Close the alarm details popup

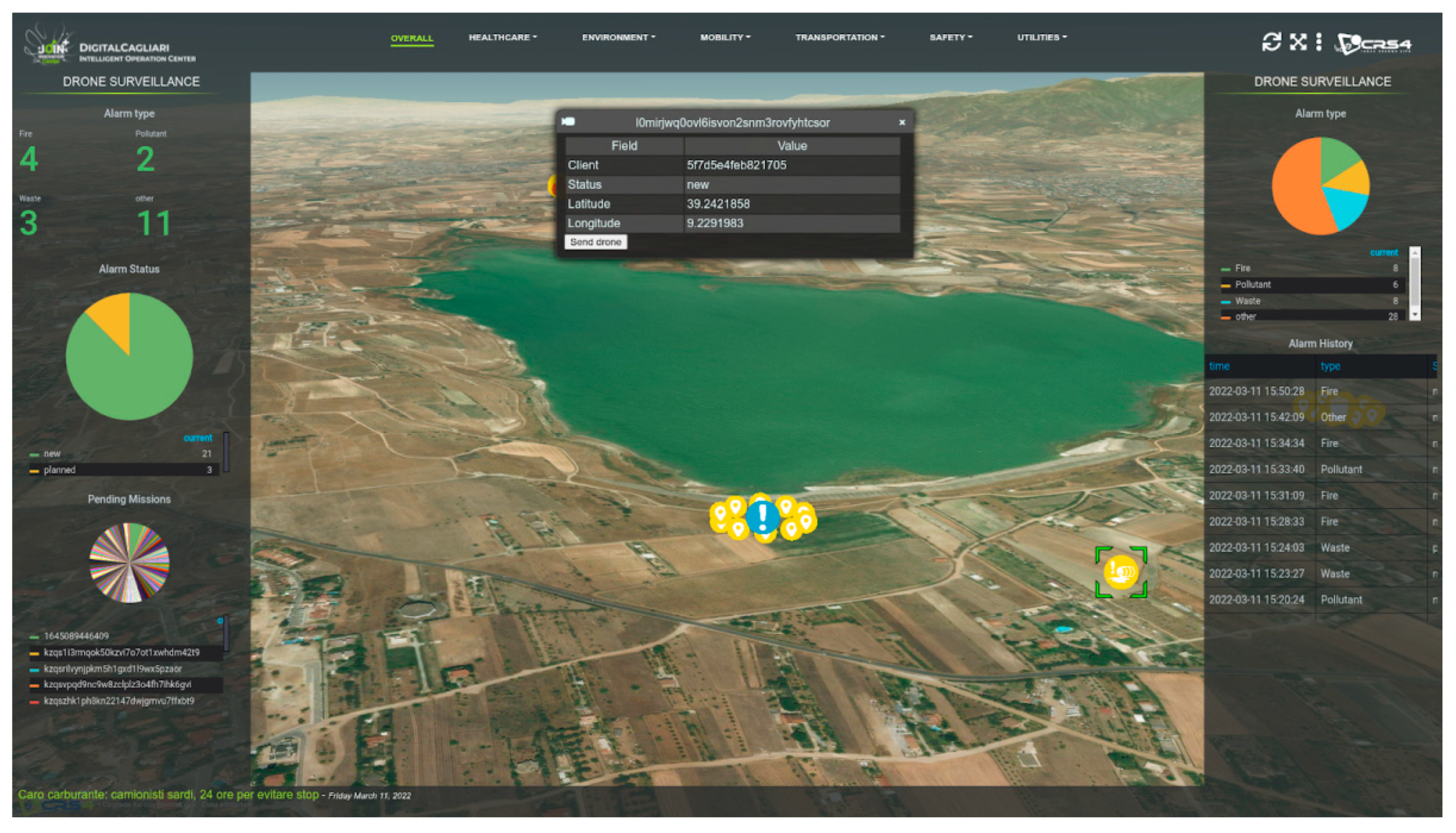(x=902, y=122)
